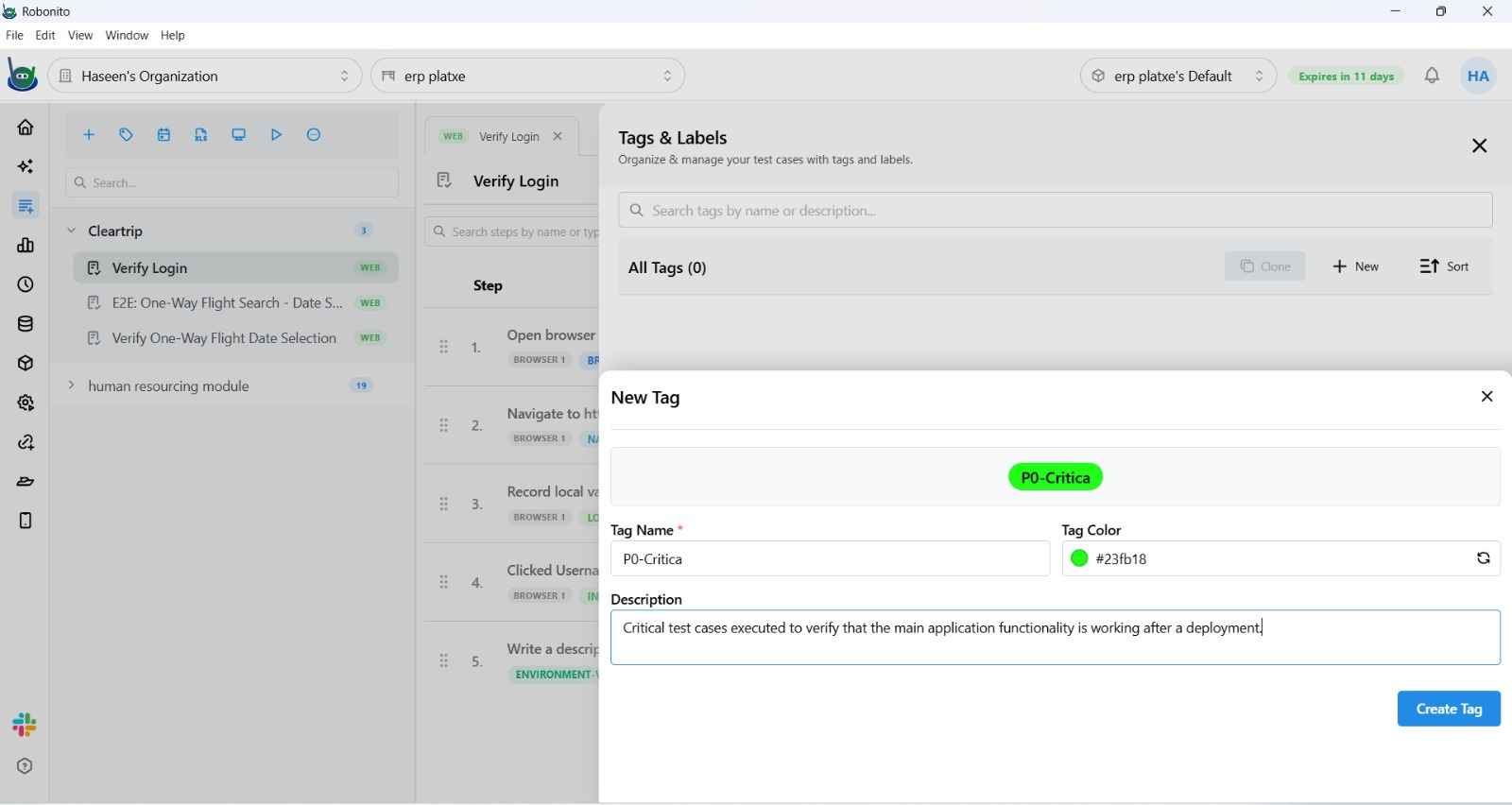Screen dimensions: 1512x805
Task: Select Verify One-Way Flight Date Selection
Action: (x=235, y=337)
